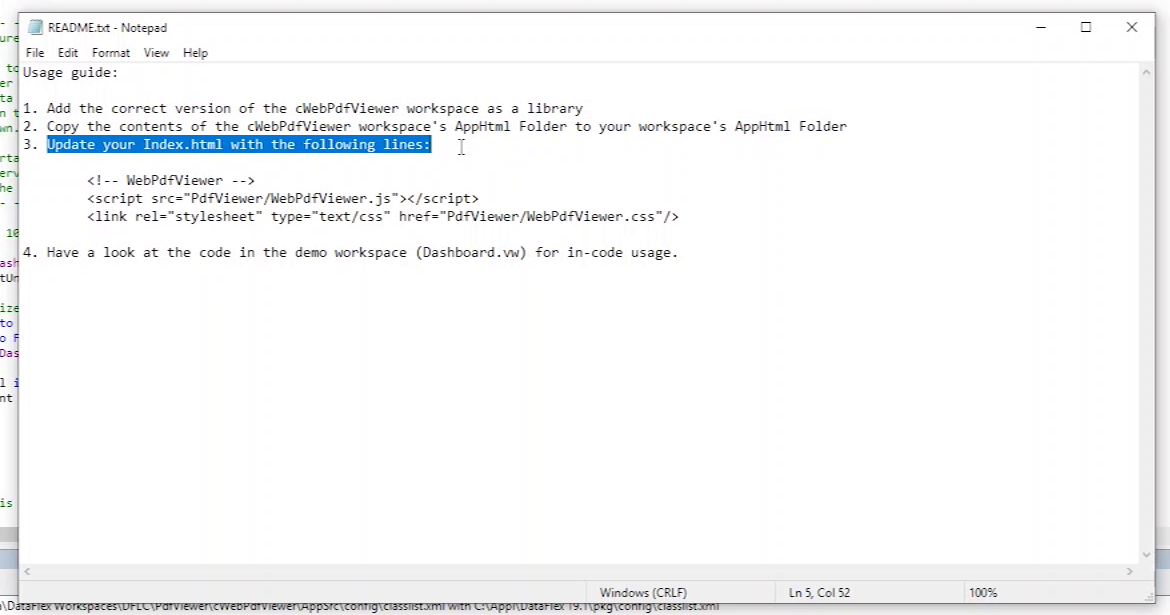Click the Notepad icon in the title bar

pyautogui.click(x=36, y=28)
